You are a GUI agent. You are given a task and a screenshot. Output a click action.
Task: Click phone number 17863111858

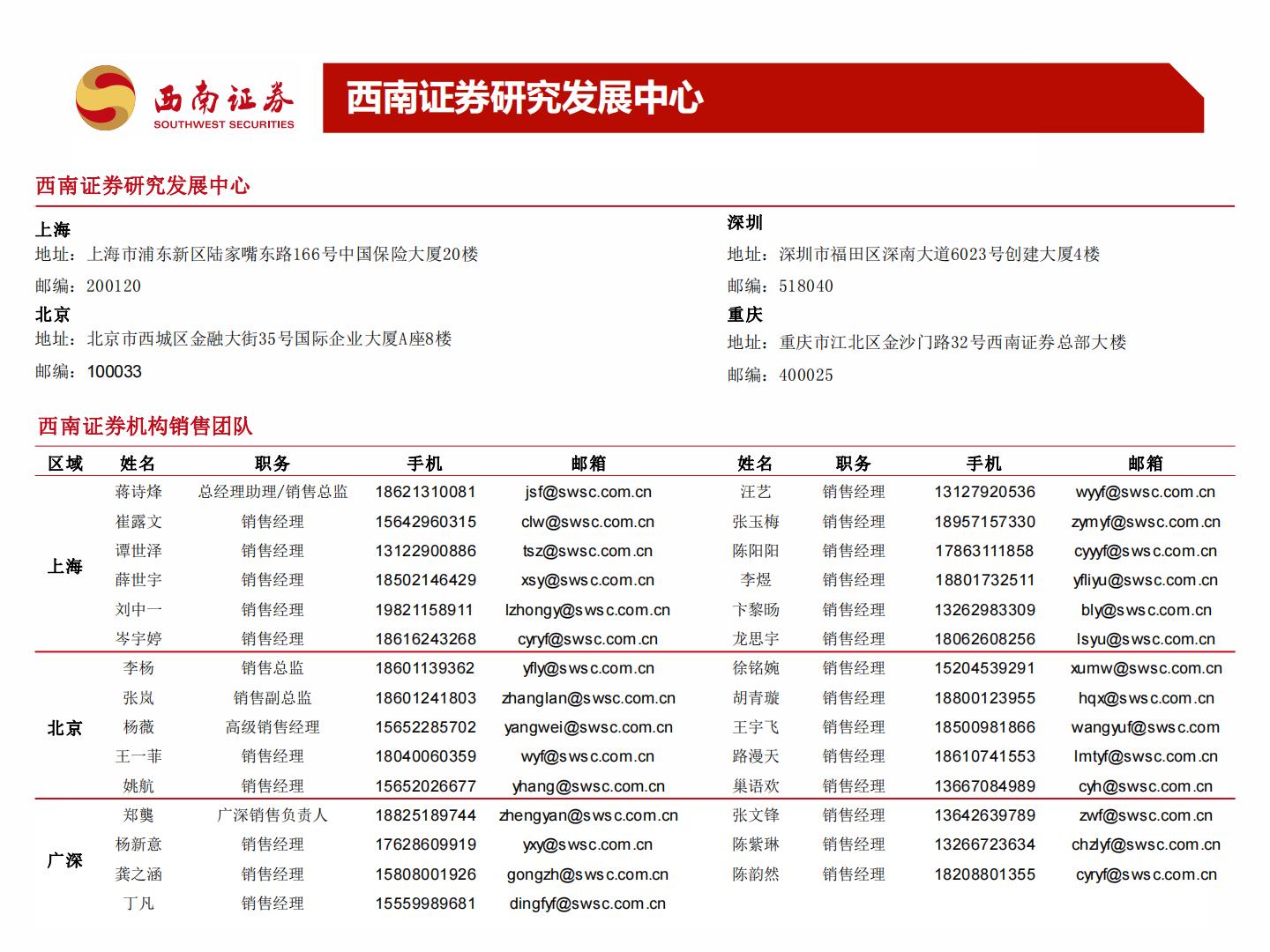984,551
